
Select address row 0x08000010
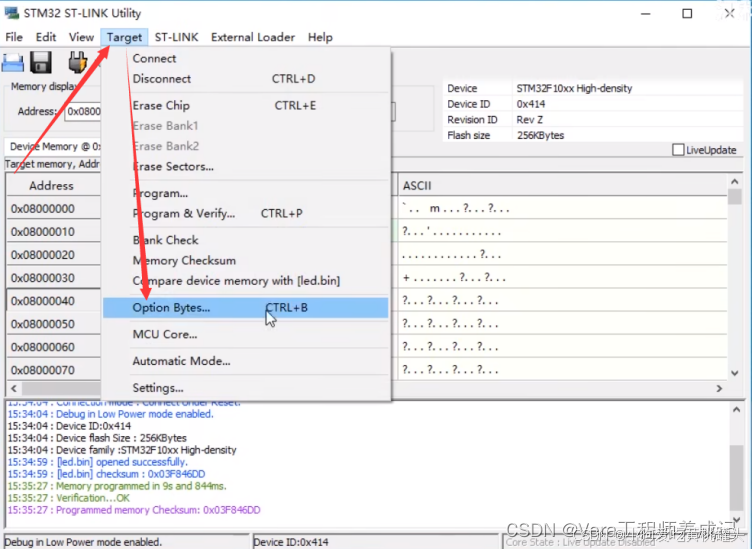[x=54, y=232]
